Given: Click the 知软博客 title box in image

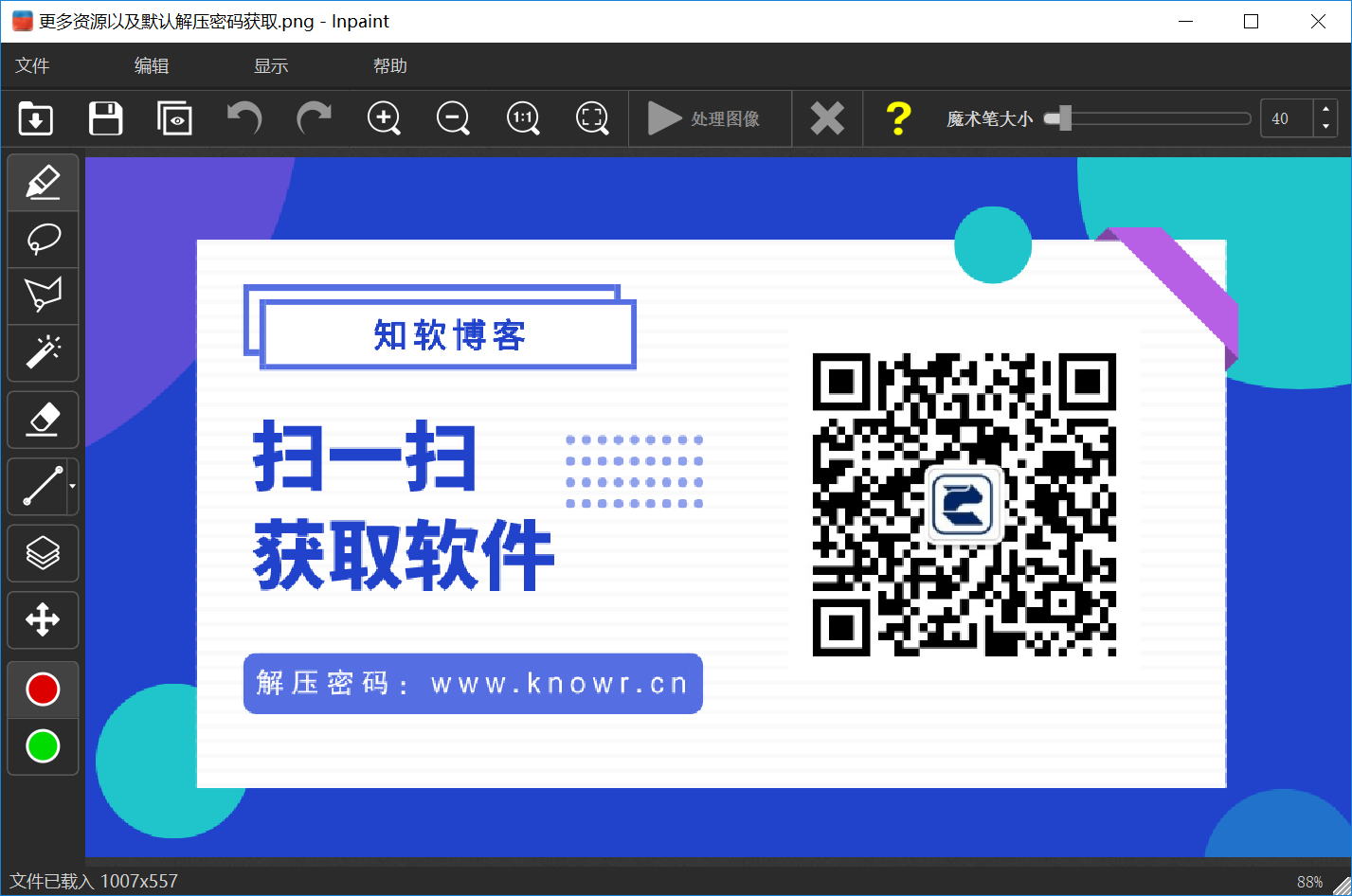Looking at the screenshot, I should [447, 334].
